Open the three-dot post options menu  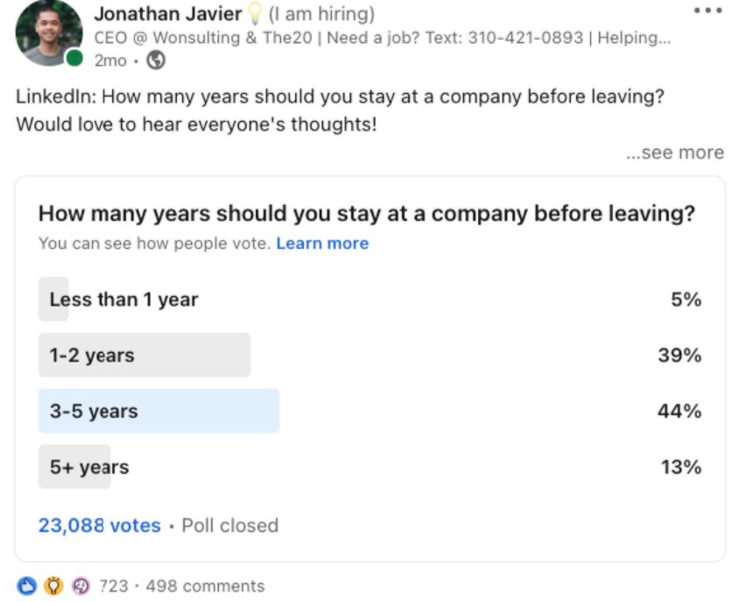(x=708, y=10)
